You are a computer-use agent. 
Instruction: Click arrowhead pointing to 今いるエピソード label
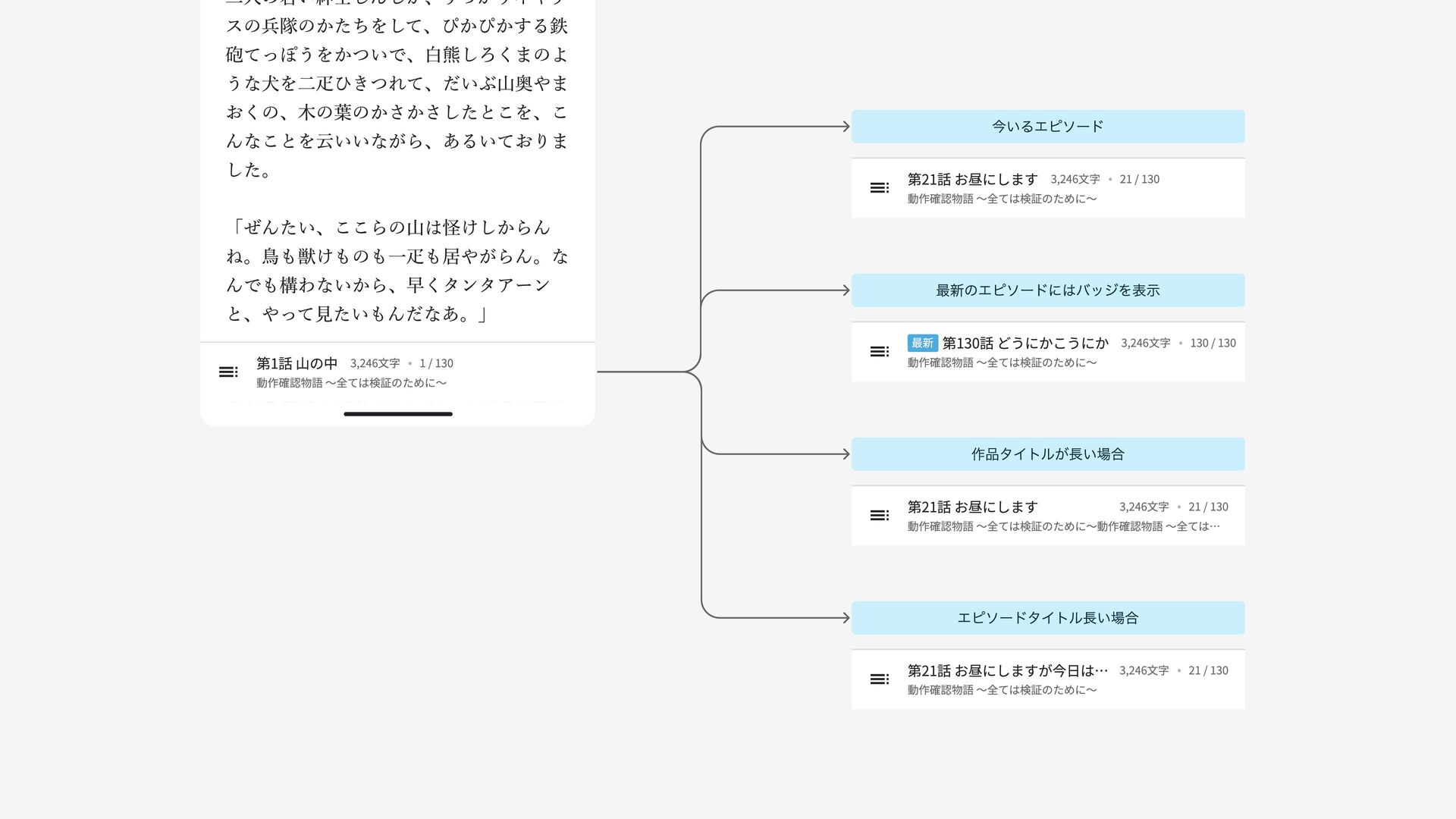pos(846,127)
